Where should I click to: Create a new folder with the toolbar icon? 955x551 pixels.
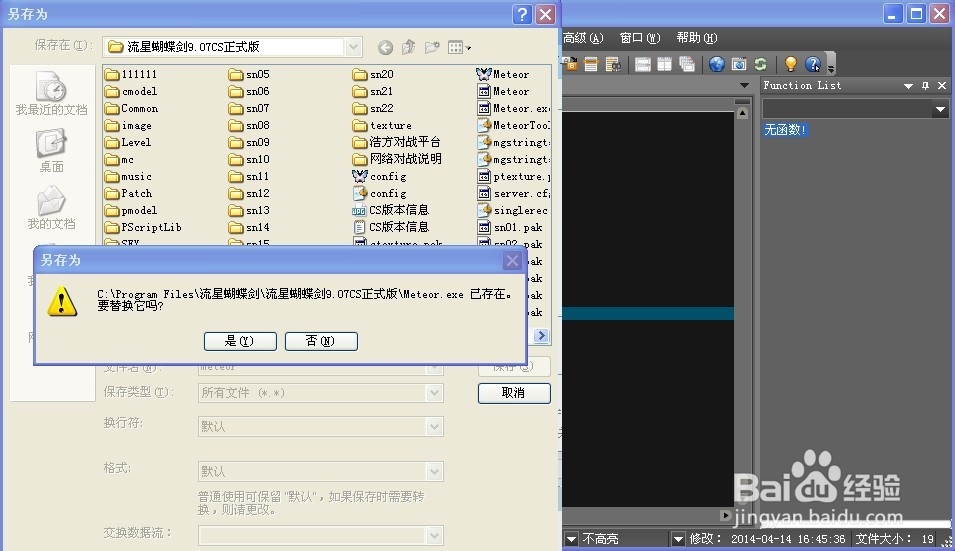point(432,47)
